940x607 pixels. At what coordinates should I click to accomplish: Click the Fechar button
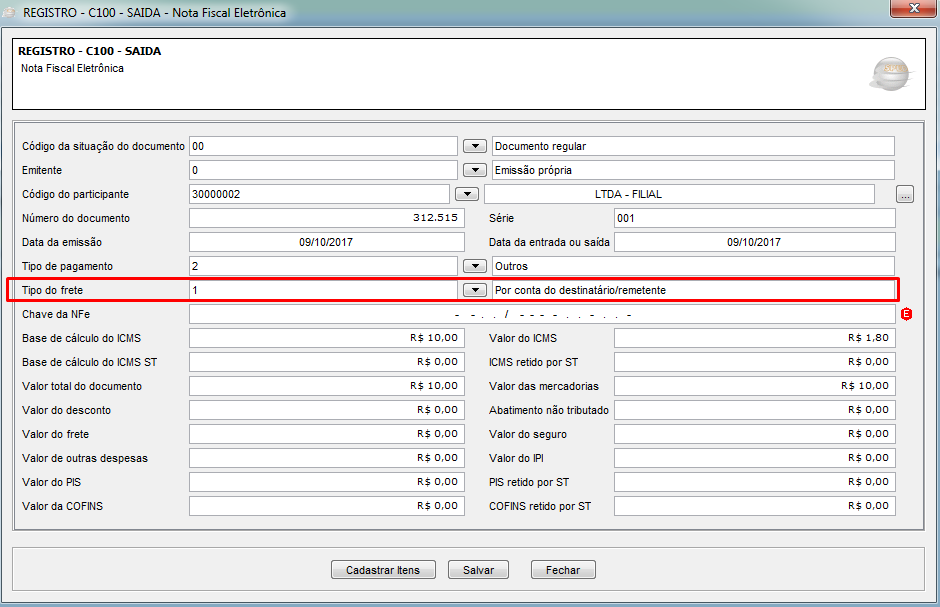pos(563,570)
